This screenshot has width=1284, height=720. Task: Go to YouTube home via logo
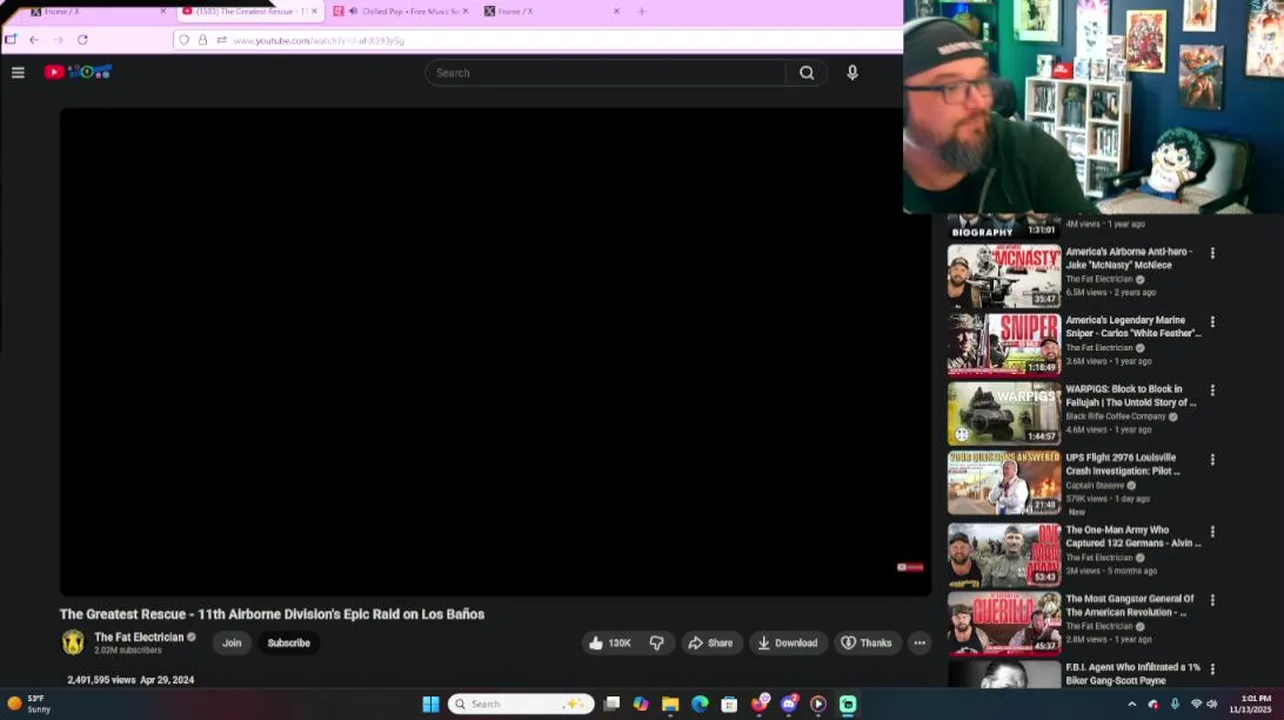coord(77,72)
